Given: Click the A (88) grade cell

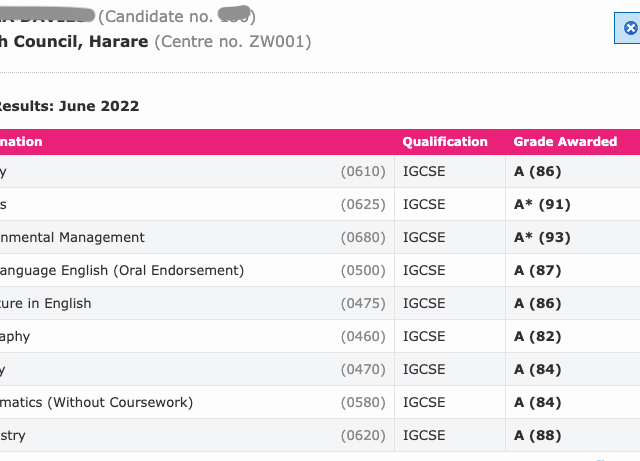Looking at the screenshot, I should pos(538,435).
